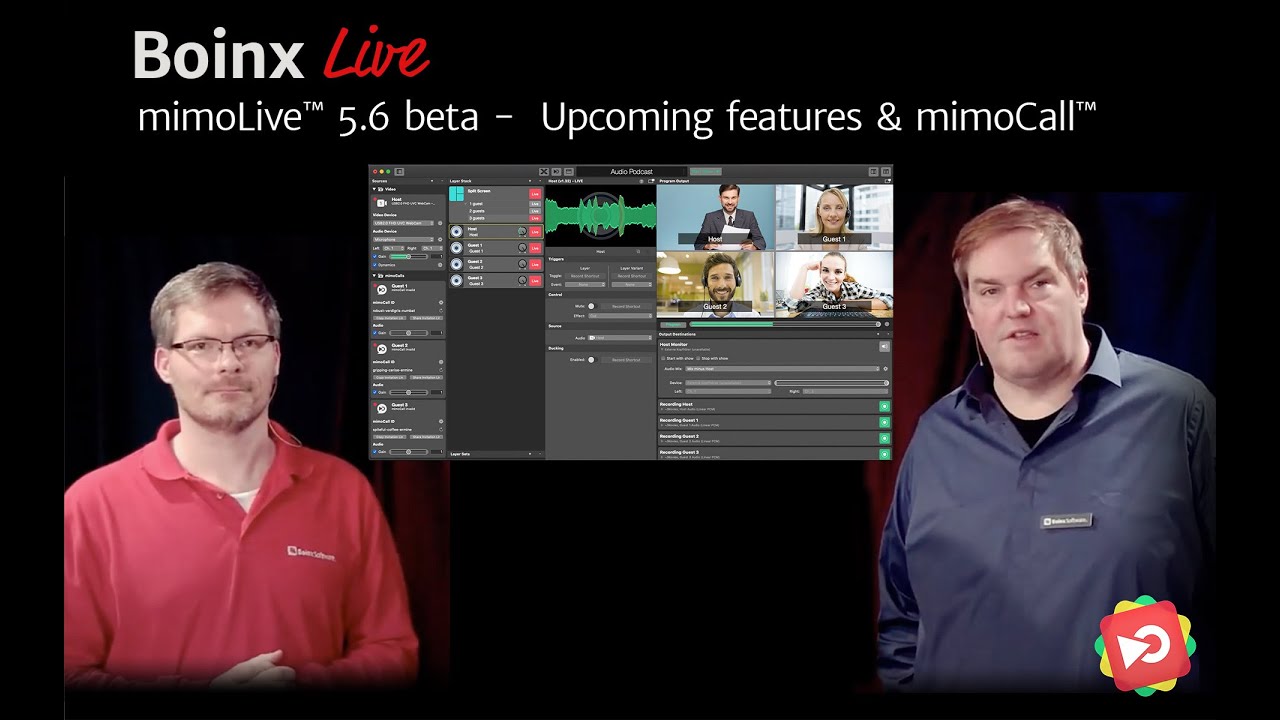Click the Guest 1 preview in Program Output

(833, 216)
